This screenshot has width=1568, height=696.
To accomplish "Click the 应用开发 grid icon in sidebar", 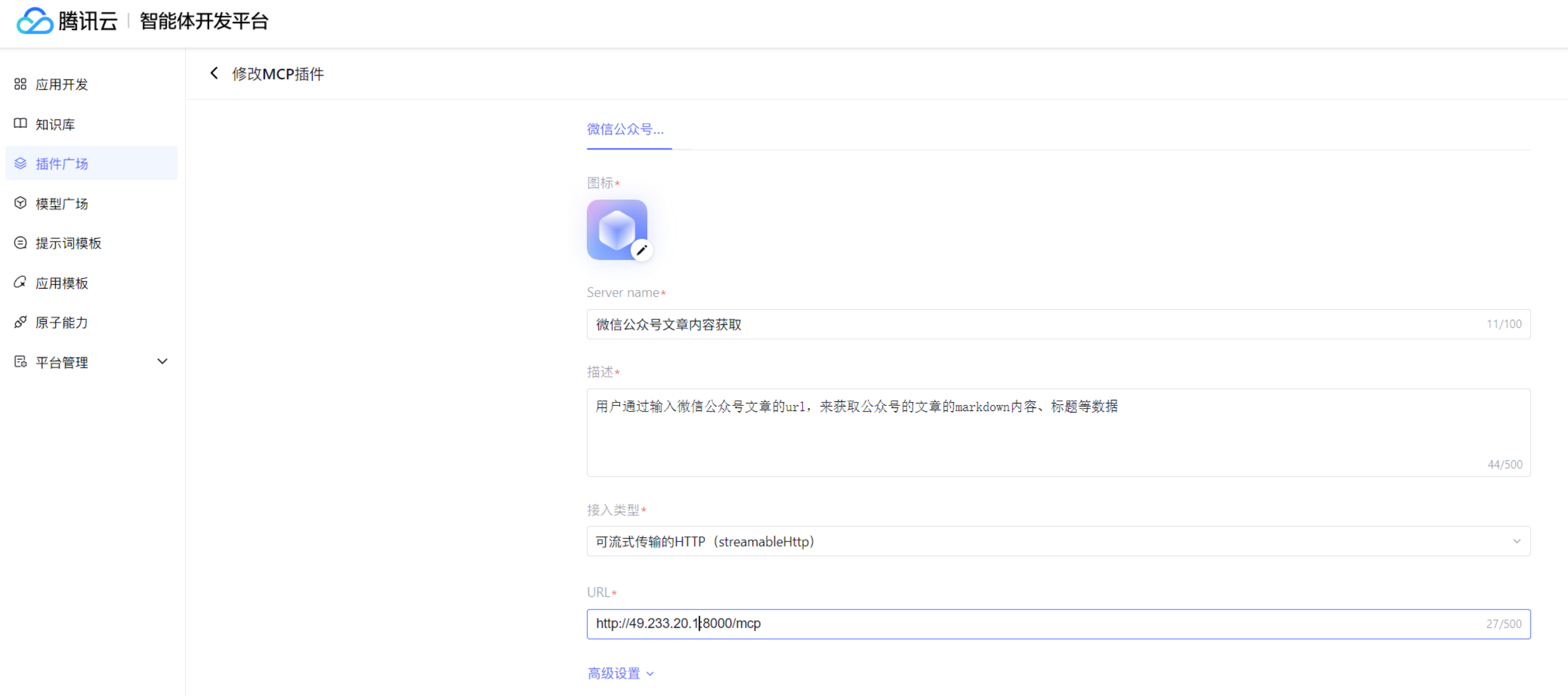I will (x=21, y=84).
